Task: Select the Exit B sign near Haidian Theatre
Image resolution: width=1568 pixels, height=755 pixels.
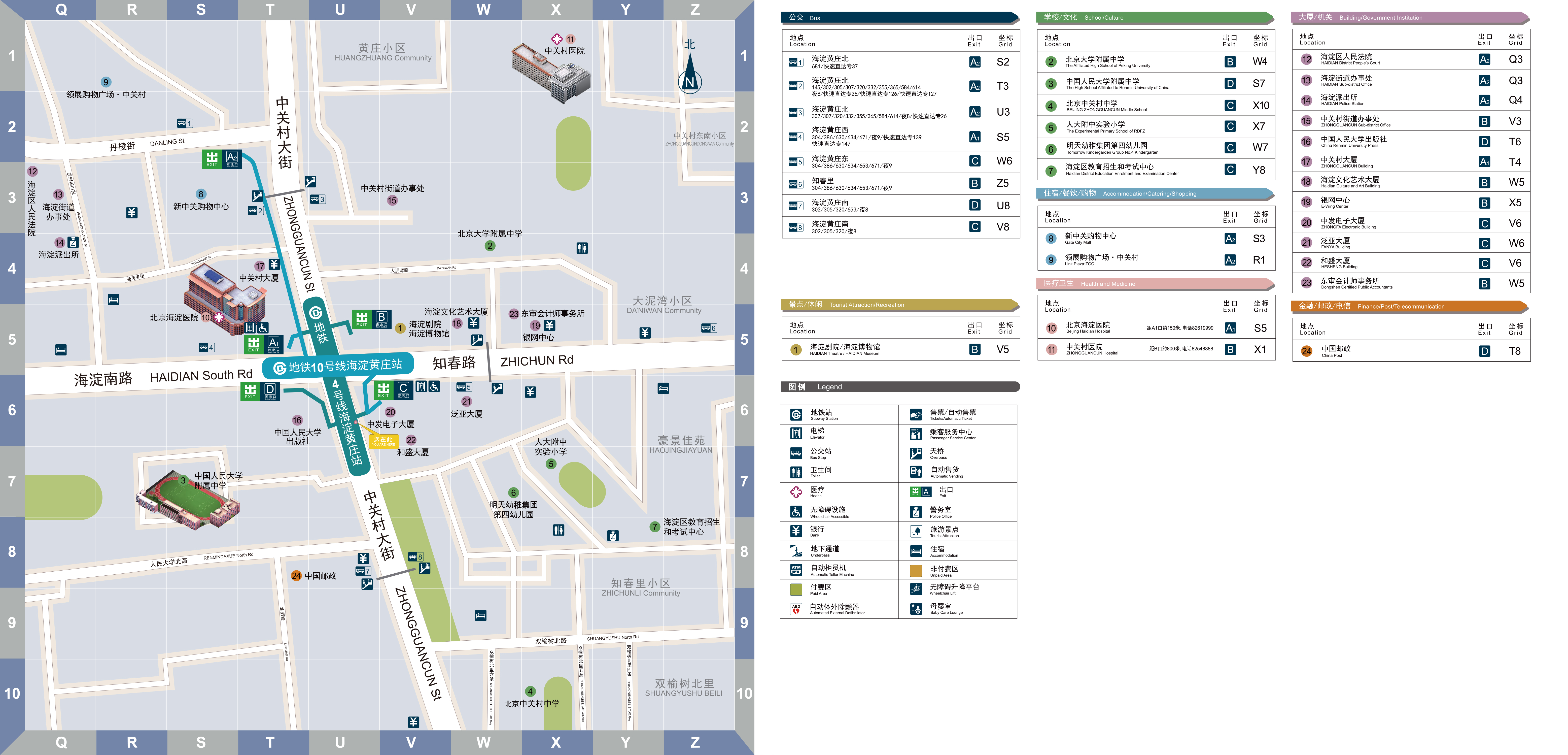Action: pos(372,320)
